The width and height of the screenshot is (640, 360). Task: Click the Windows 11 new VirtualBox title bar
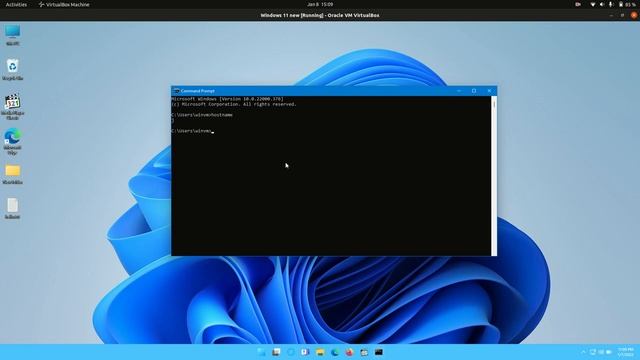tap(320, 15)
